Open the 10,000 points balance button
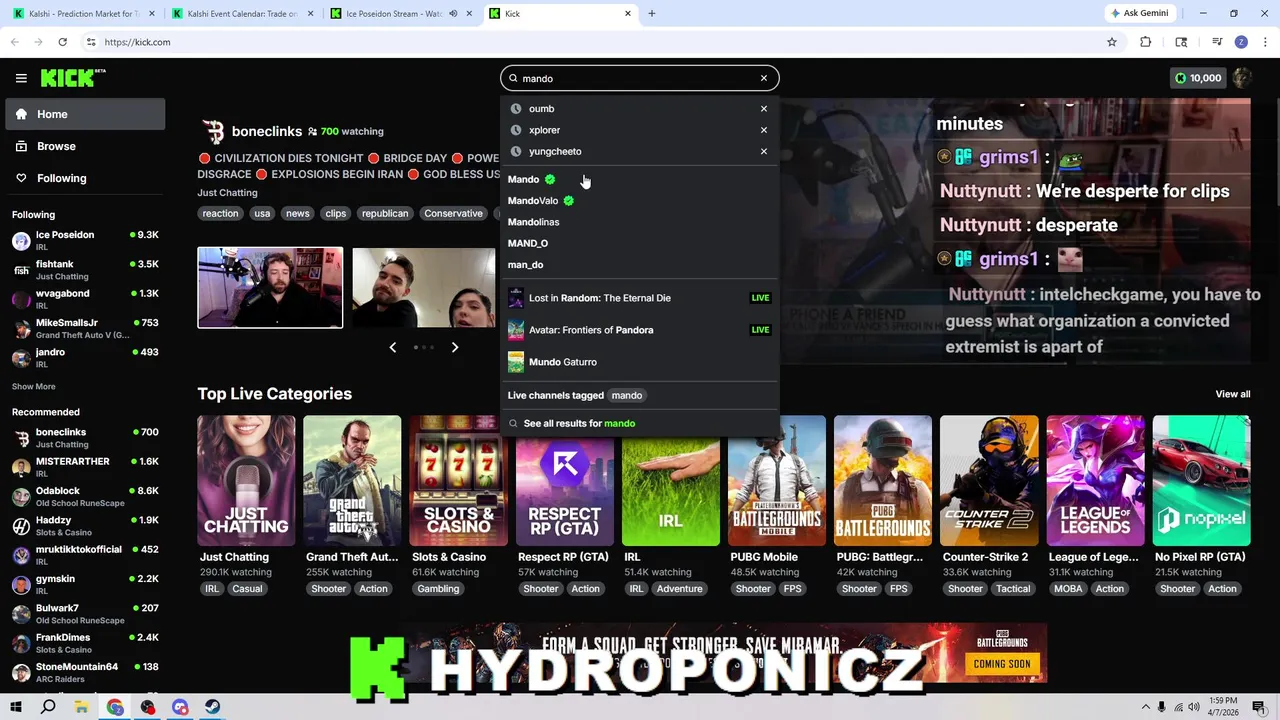 [x=1198, y=78]
